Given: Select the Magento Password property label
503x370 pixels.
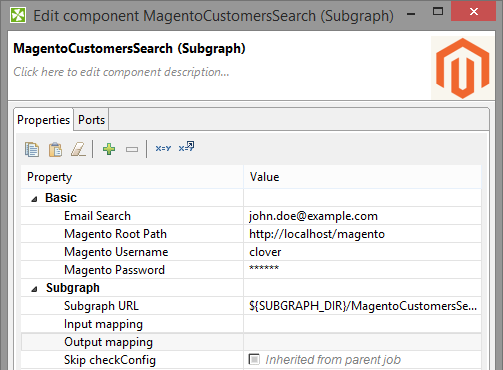Looking at the screenshot, I should (x=114, y=270).
